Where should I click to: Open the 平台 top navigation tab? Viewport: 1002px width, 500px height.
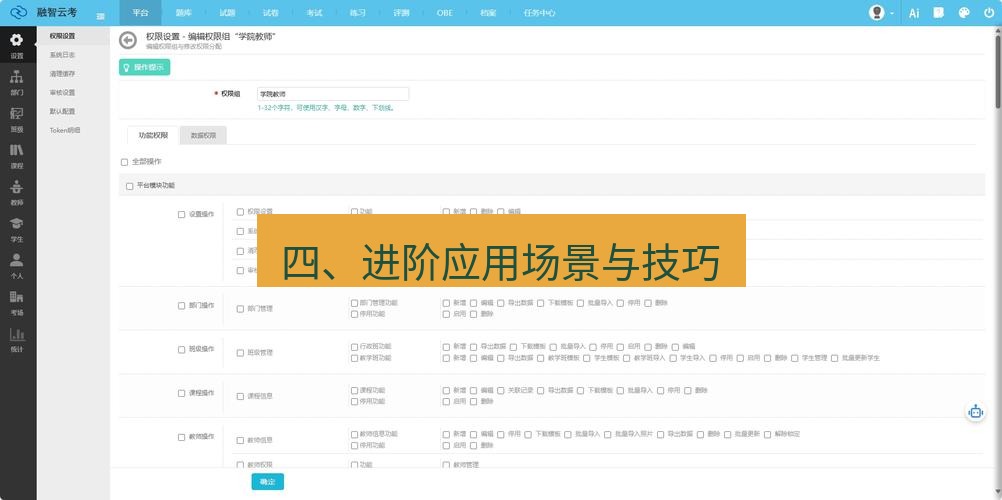point(141,13)
